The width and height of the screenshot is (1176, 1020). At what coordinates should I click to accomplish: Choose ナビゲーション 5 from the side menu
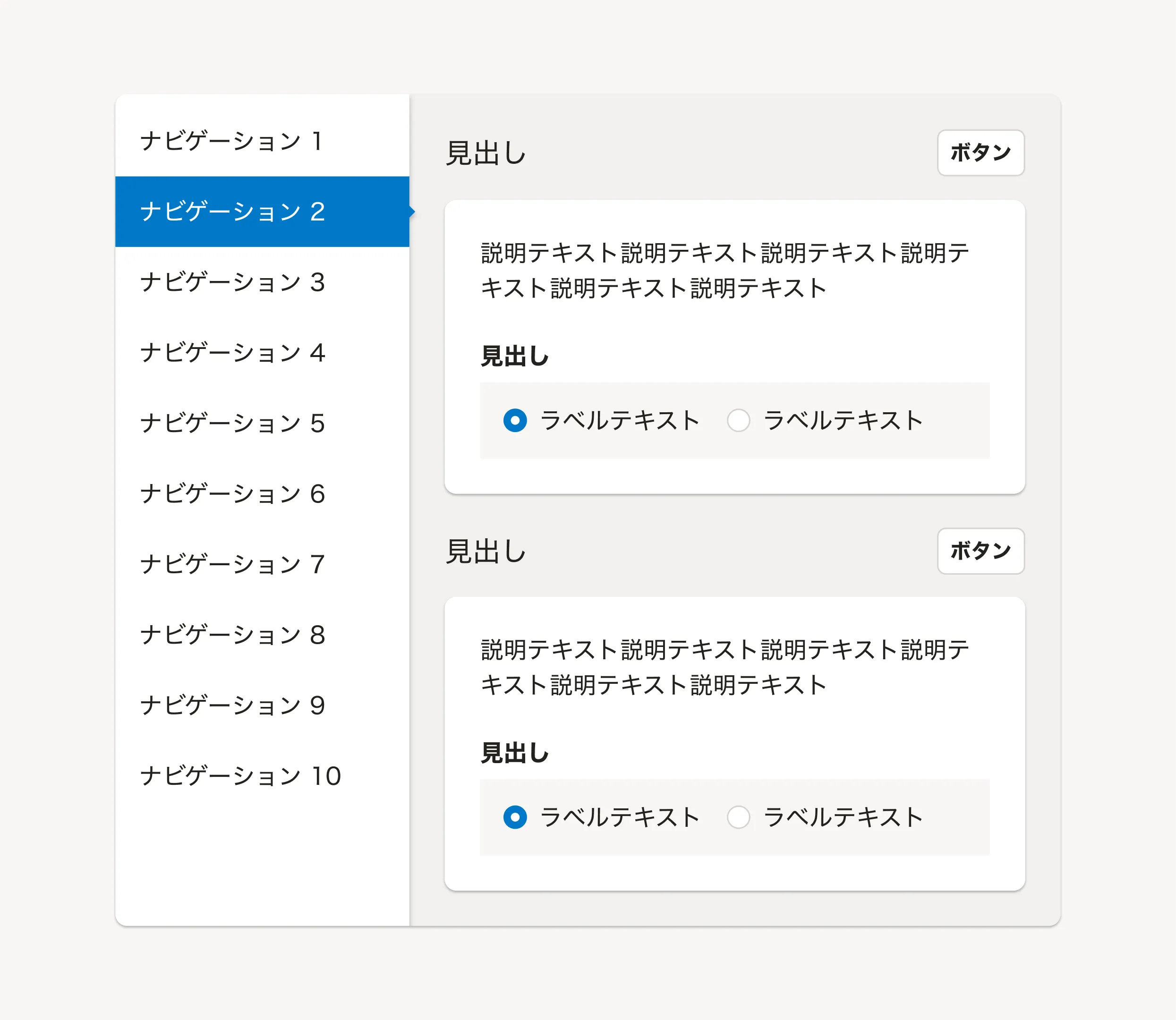click(x=233, y=424)
